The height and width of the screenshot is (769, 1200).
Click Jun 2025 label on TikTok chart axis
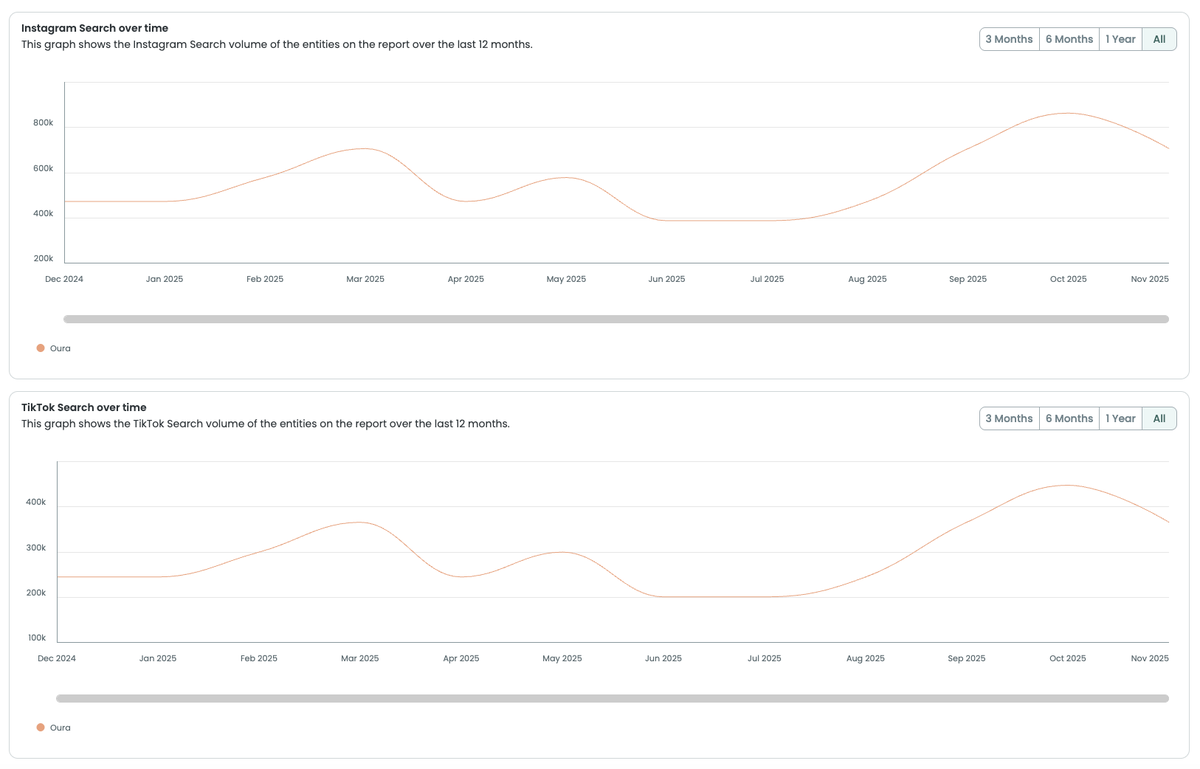point(663,658)
